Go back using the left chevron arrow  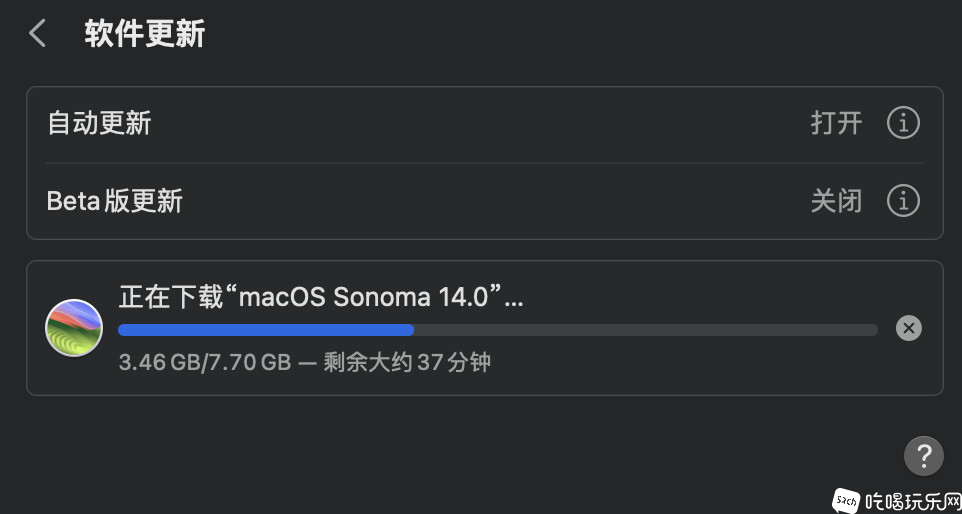click(x=37, y=33)
